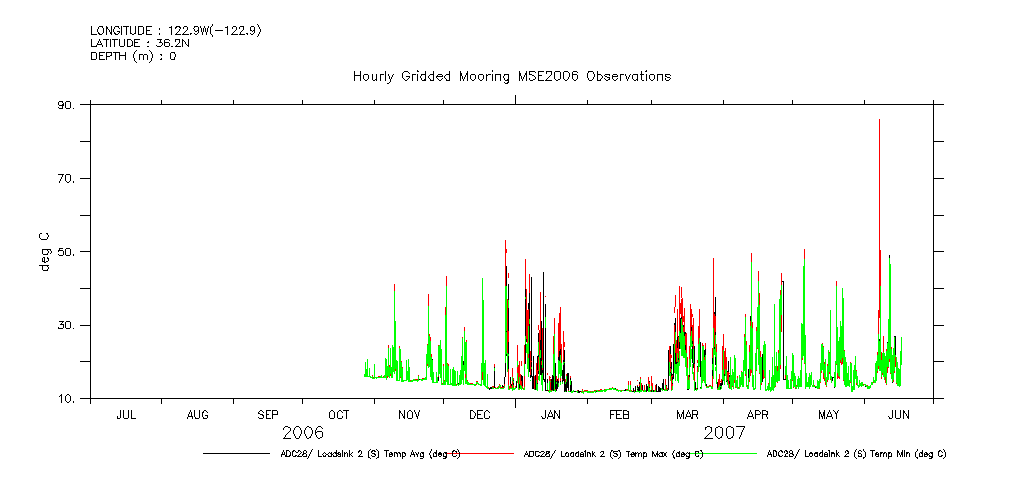Click the 2006 year label under the axis

(303, 433)
